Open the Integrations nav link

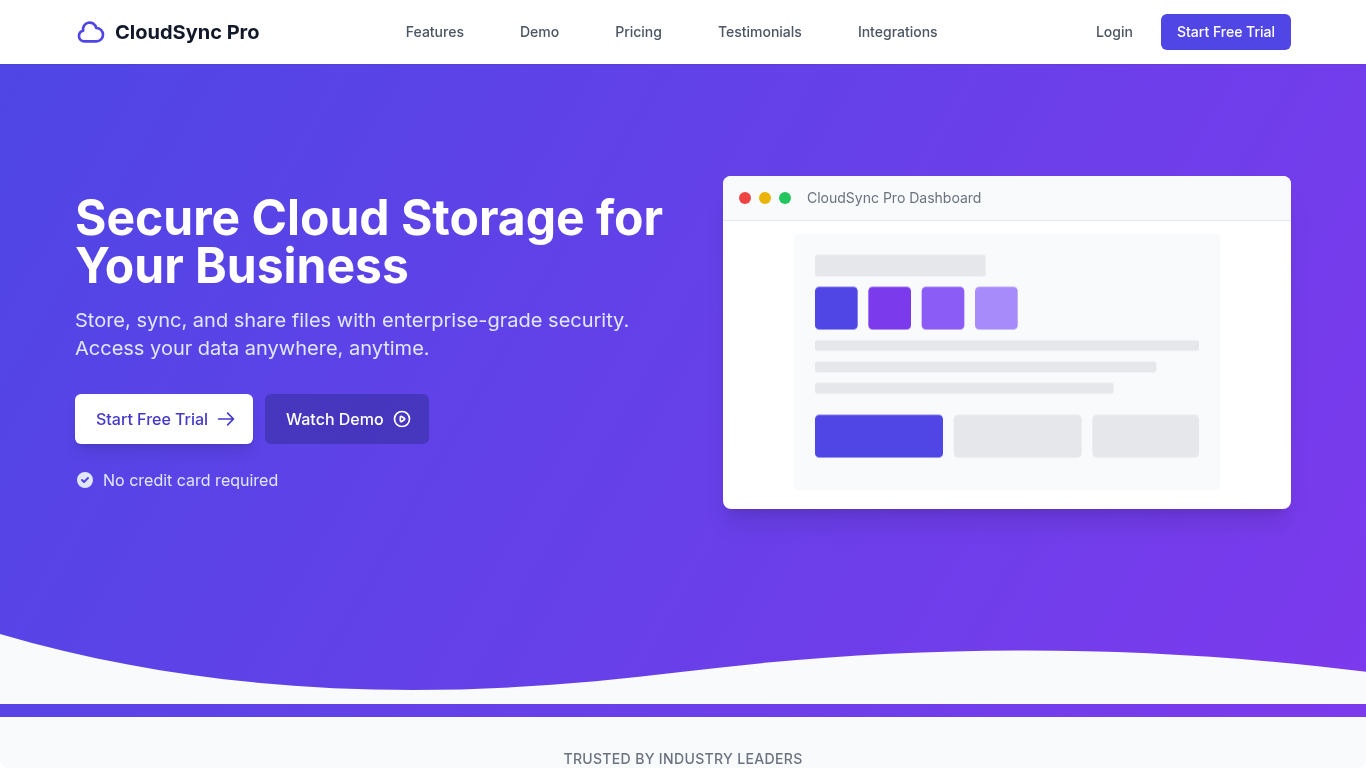pyautogui.click(x=898, y=32)
